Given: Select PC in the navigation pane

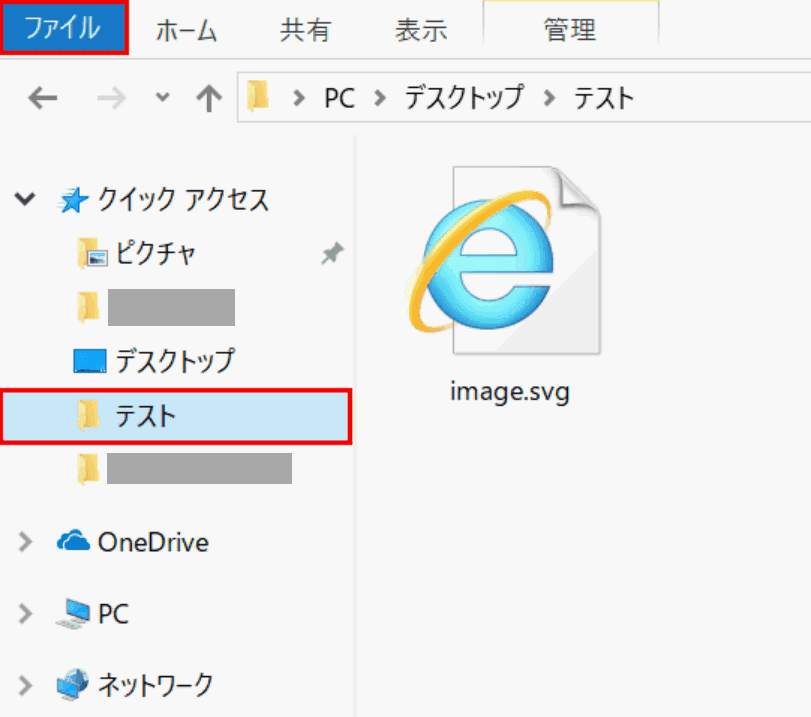Looking at the screenshot, I should [113, 615].
